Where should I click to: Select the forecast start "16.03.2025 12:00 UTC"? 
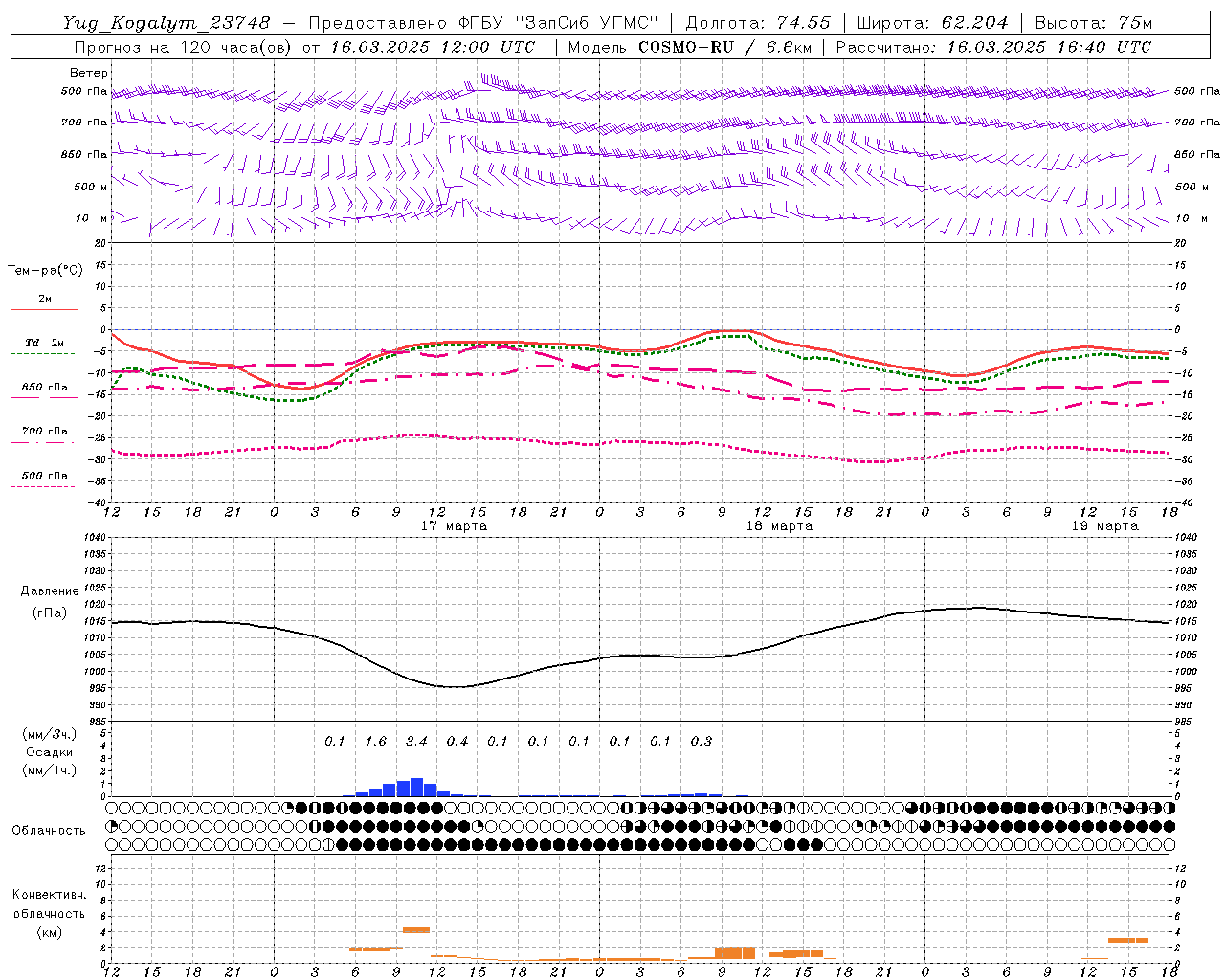tap(434, 47)
